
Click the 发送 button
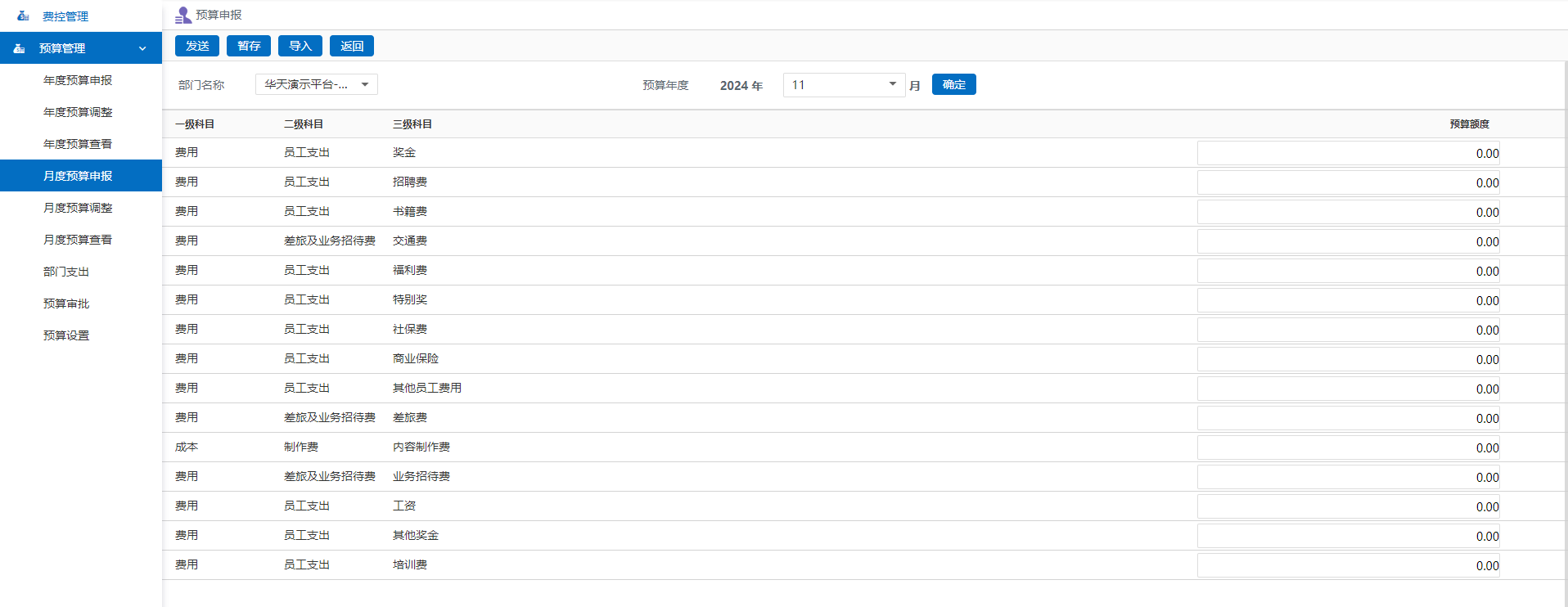coord(197,46)
